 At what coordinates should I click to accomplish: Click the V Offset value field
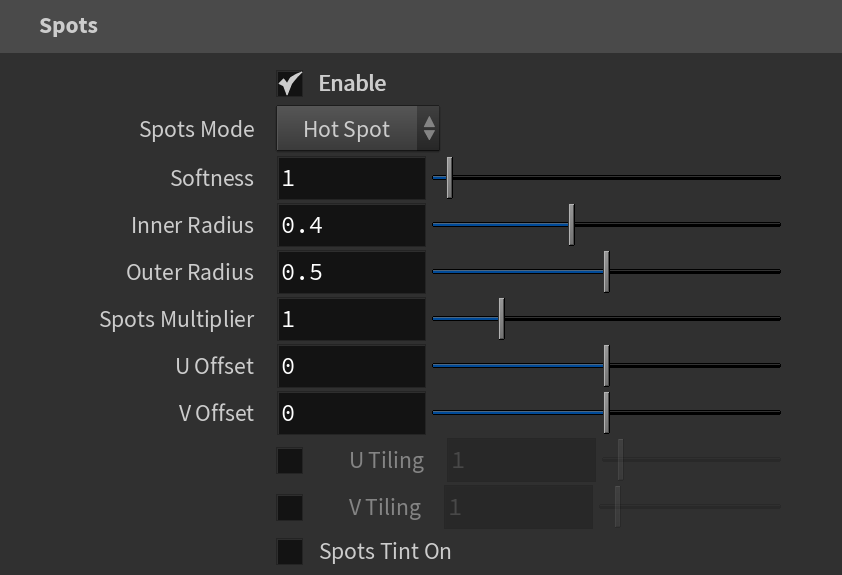tap(352, 413)
